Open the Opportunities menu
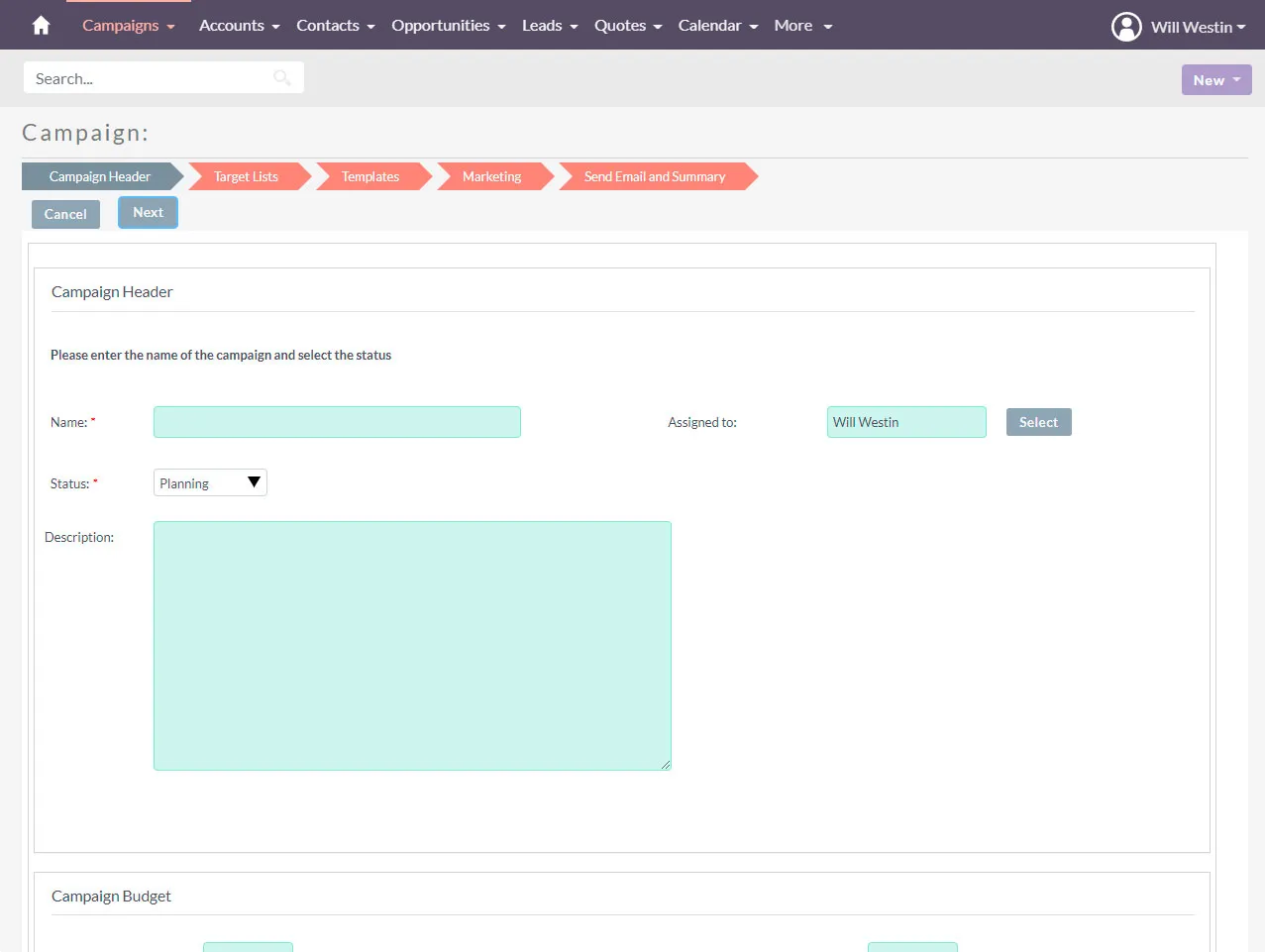This screenshot has height=952, width=1265. pyautogui.click(x=449, y=26)
